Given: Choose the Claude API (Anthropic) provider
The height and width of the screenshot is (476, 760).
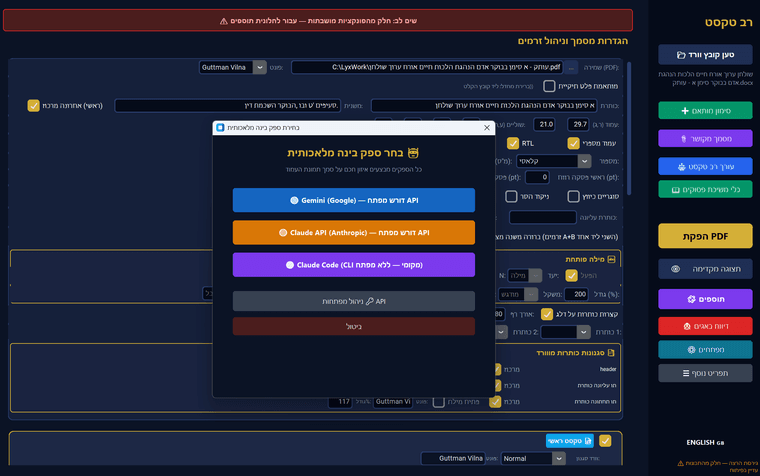Looking at the screenshot, I should (353, 232).
